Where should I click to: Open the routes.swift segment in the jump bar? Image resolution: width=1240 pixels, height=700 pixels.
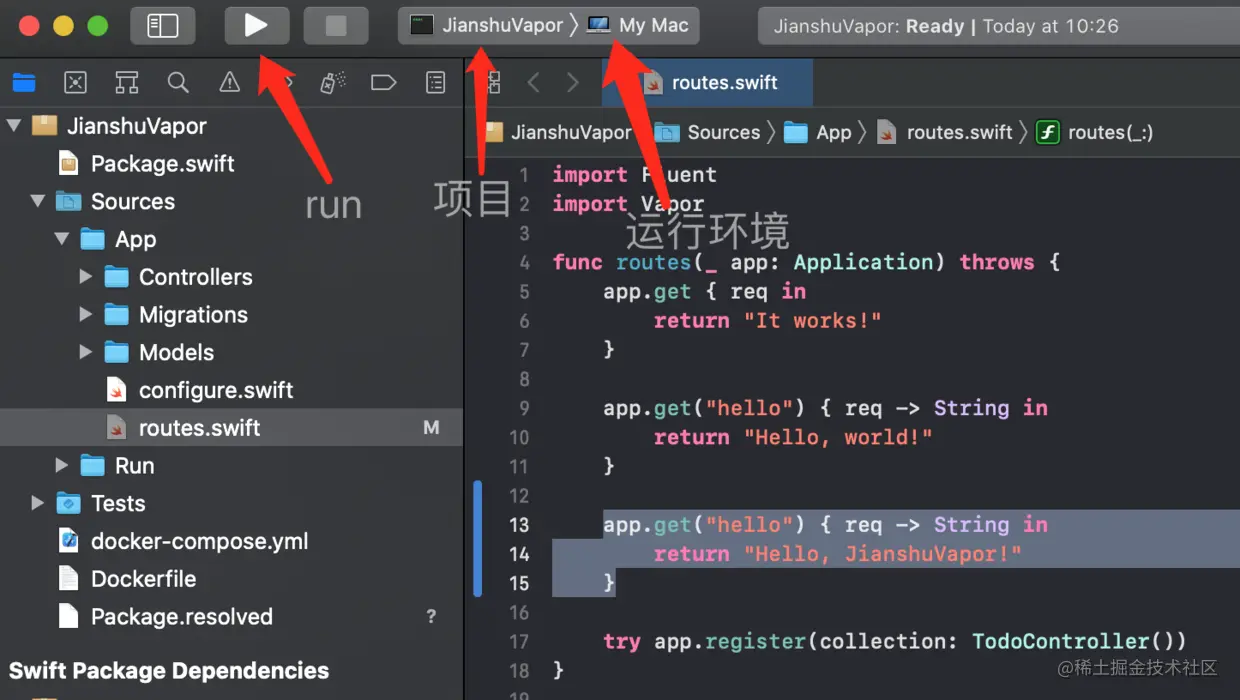[x=946, y=132]
